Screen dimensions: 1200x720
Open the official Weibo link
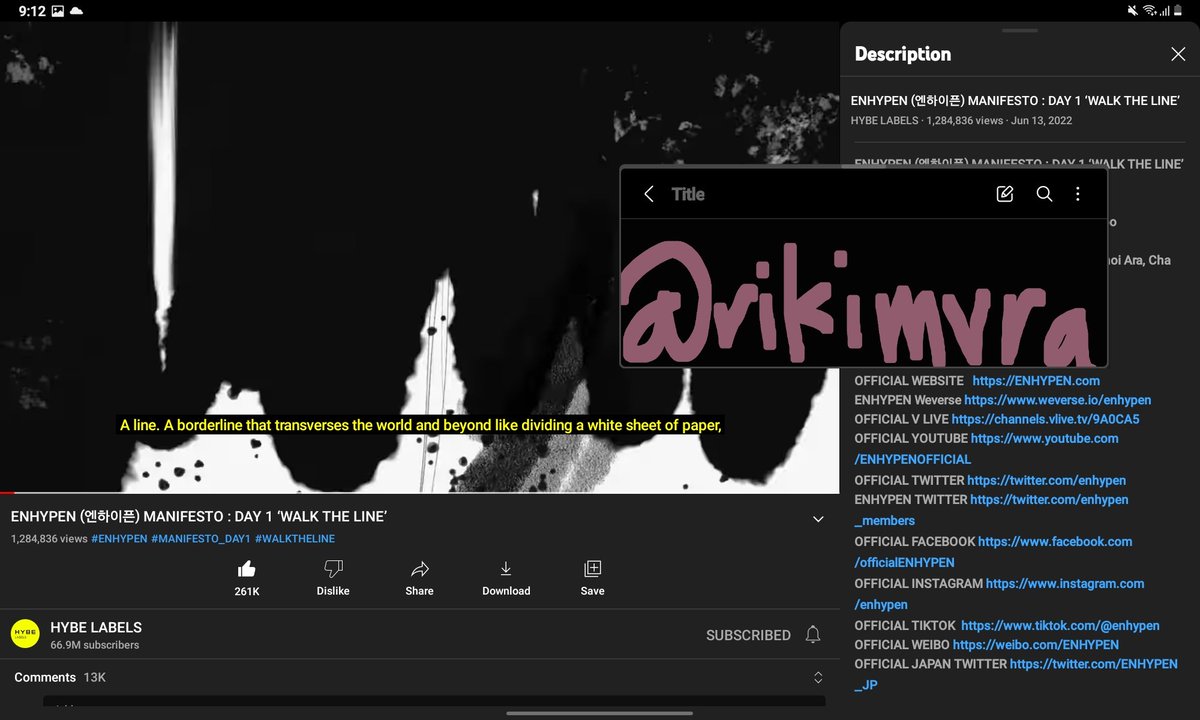1035,645
